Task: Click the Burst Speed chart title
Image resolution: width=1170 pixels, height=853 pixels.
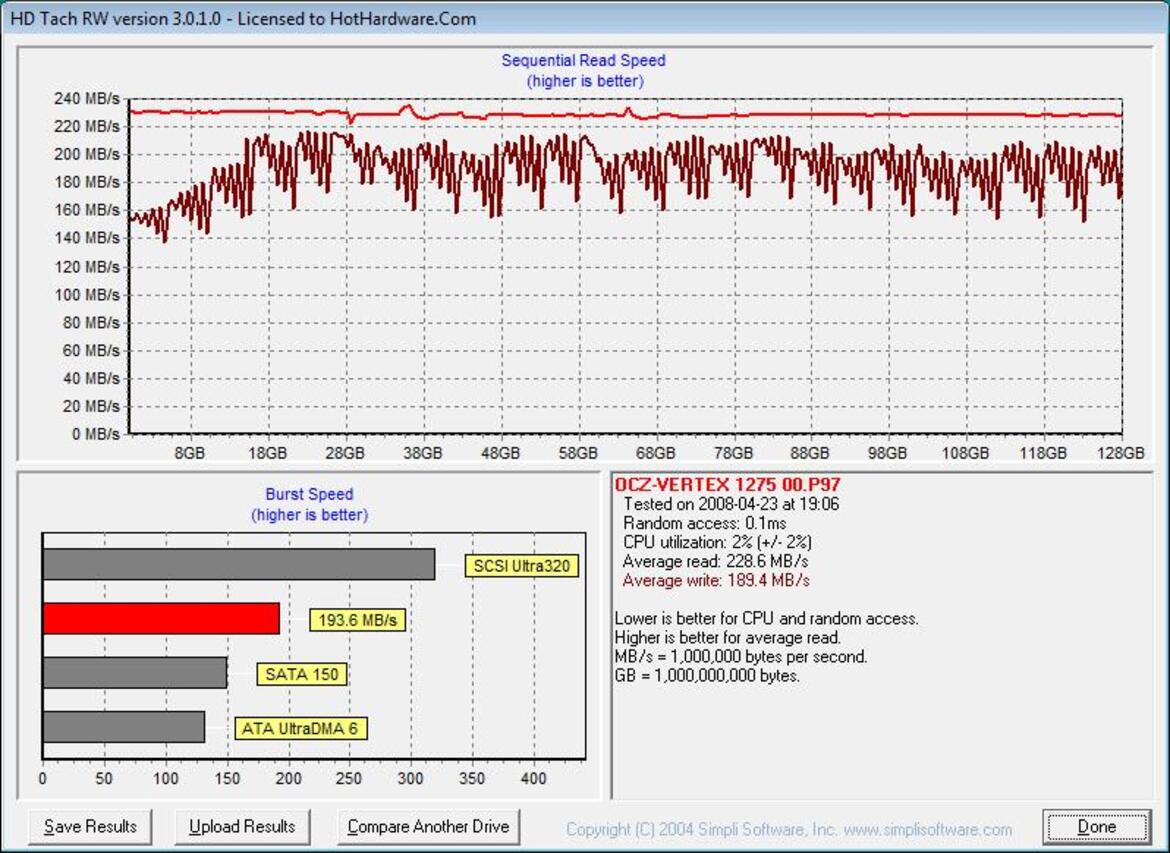Action: tap(309, 494)
